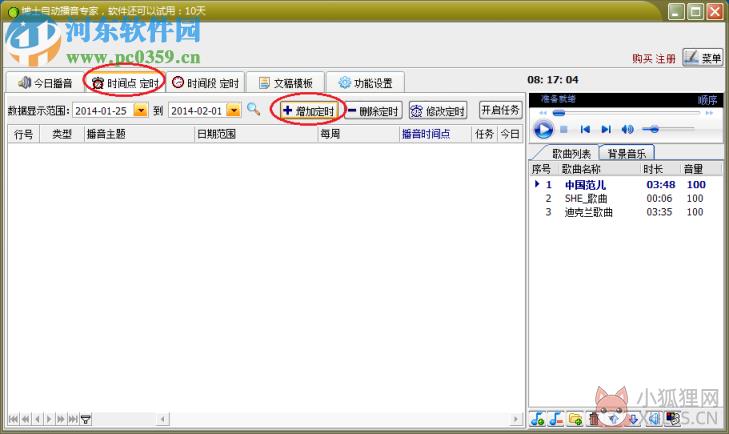729x434 pixels.
Task: Click the fast-forward arrows beside progress bar
Action: coord(709,113)
